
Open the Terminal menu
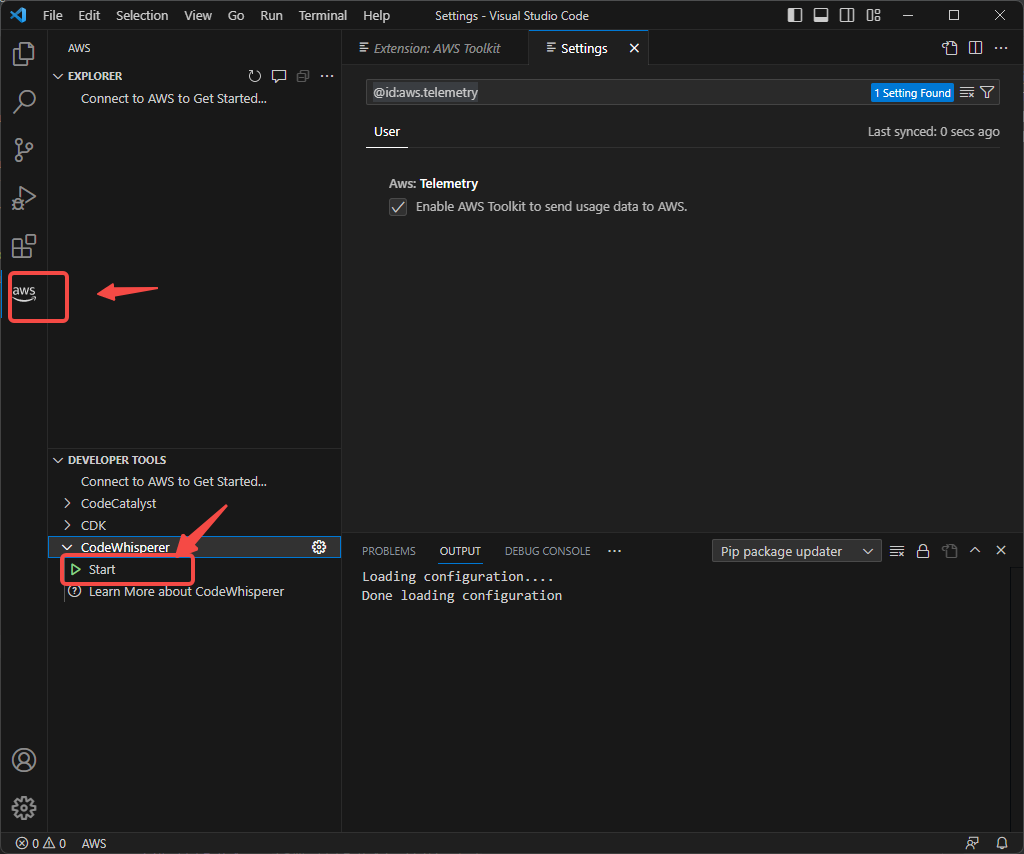pos(323,15)
